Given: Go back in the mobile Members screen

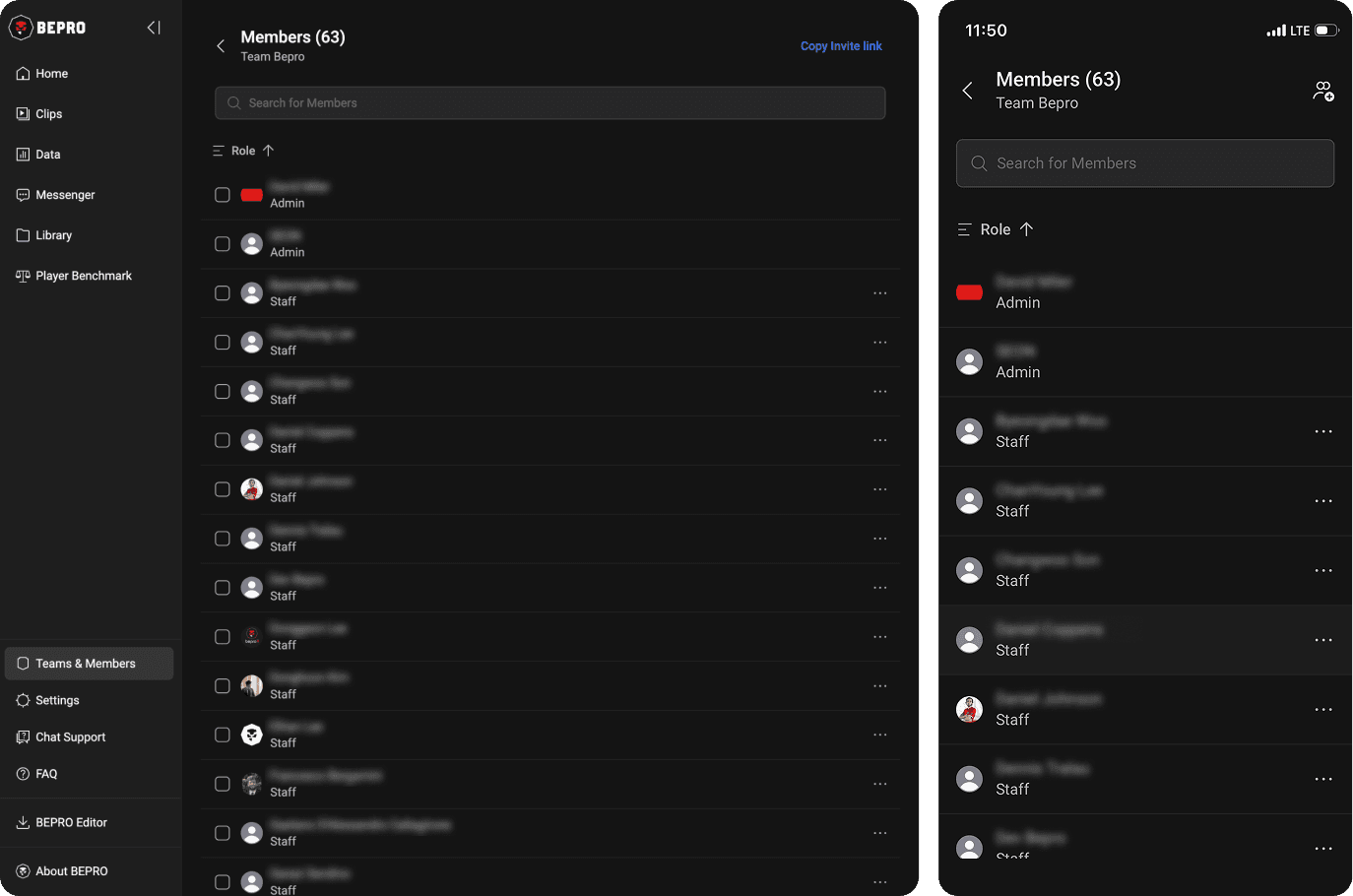Looking at the screenshot, I should pyautogui.click(x=968, y=91).
